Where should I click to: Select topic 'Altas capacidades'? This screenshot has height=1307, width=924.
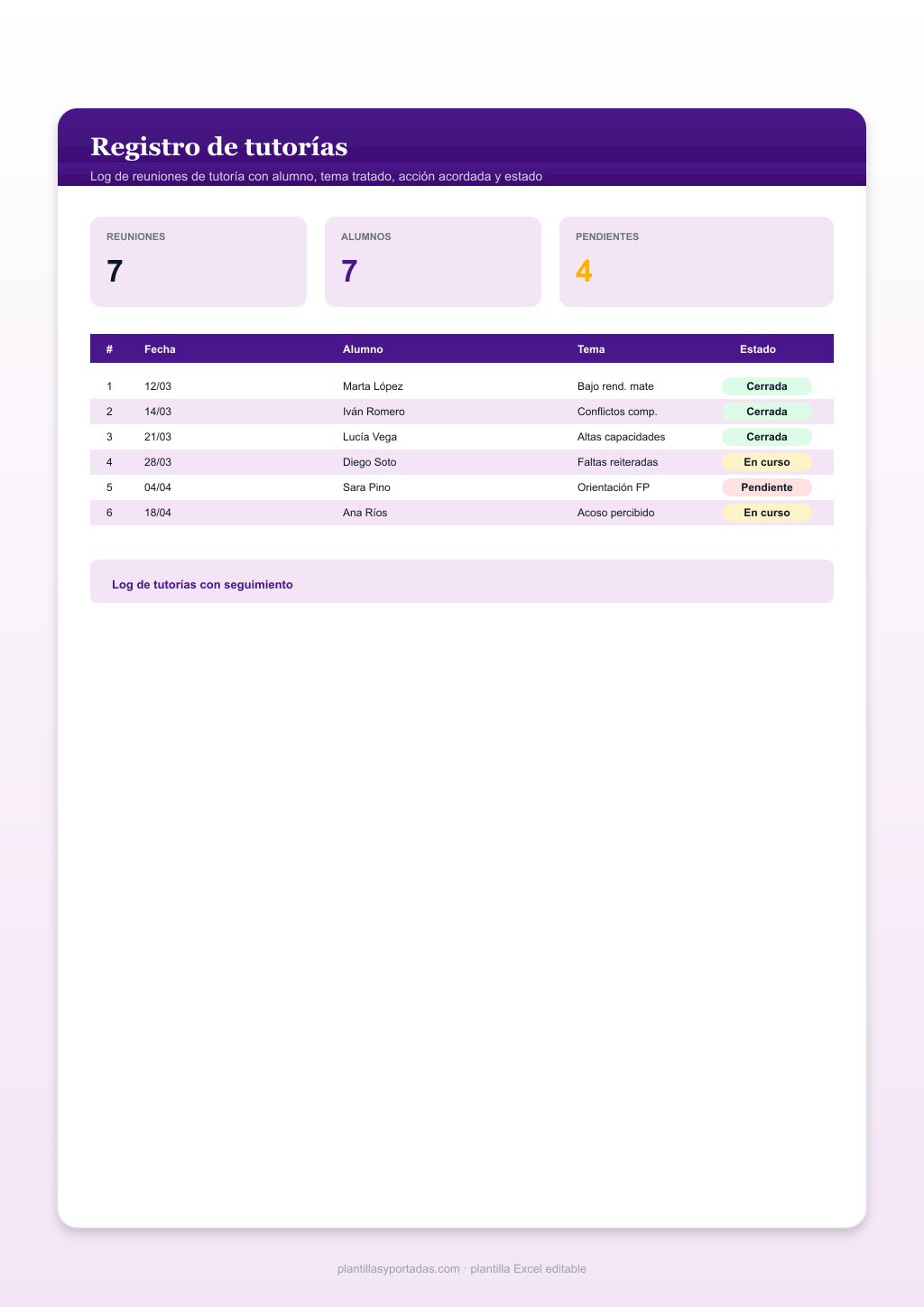point(621,437)
